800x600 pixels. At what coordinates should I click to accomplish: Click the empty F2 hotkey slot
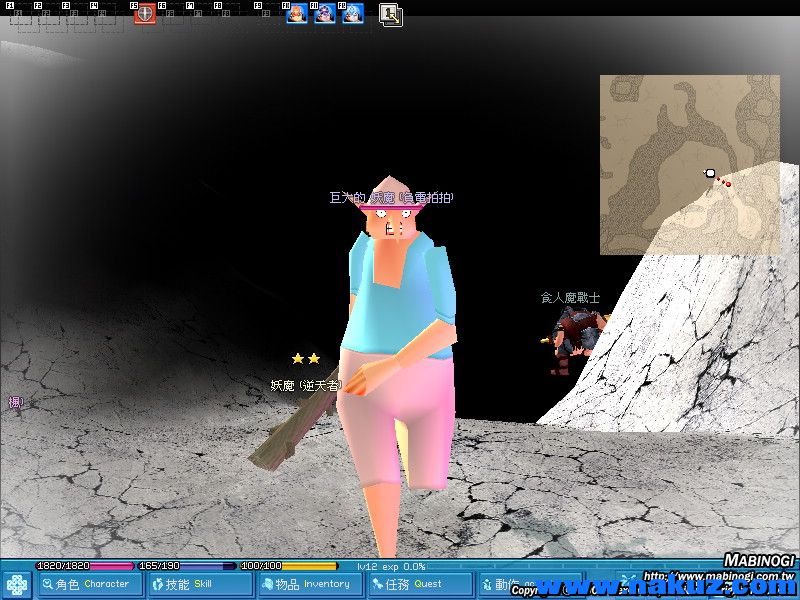coord(47,15)
